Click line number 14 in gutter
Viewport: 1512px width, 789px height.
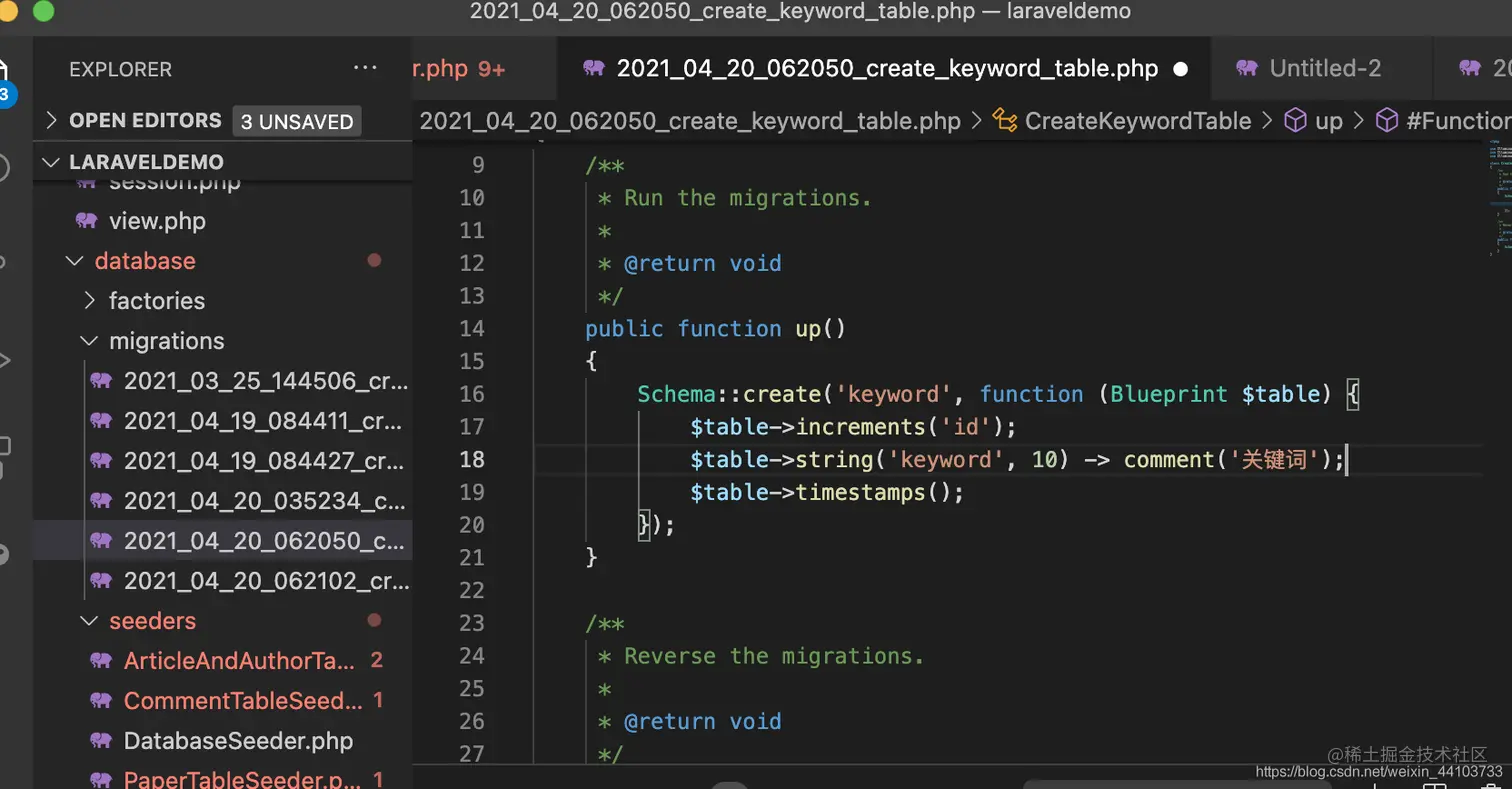[x=471, y=328]
